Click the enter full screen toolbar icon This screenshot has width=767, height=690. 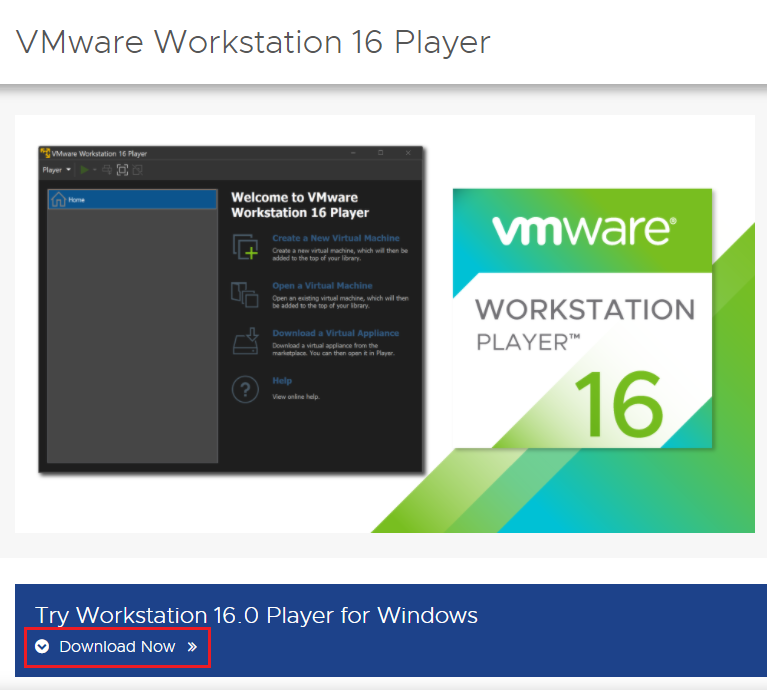pos(122,170)
